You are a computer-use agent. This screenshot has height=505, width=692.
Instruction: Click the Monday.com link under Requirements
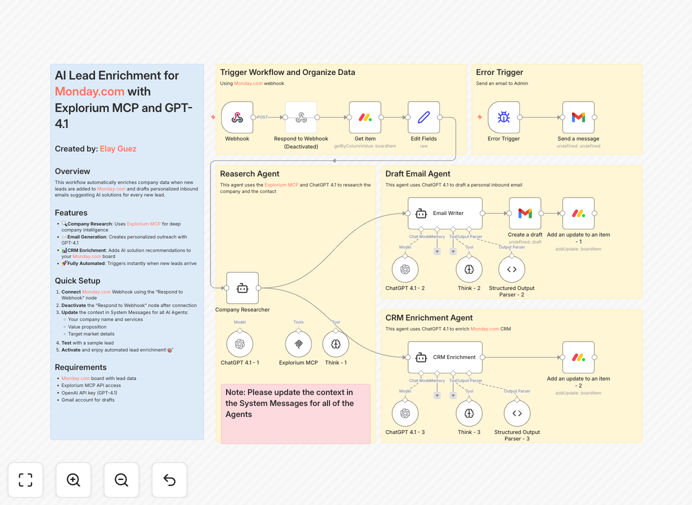point(75,378)
